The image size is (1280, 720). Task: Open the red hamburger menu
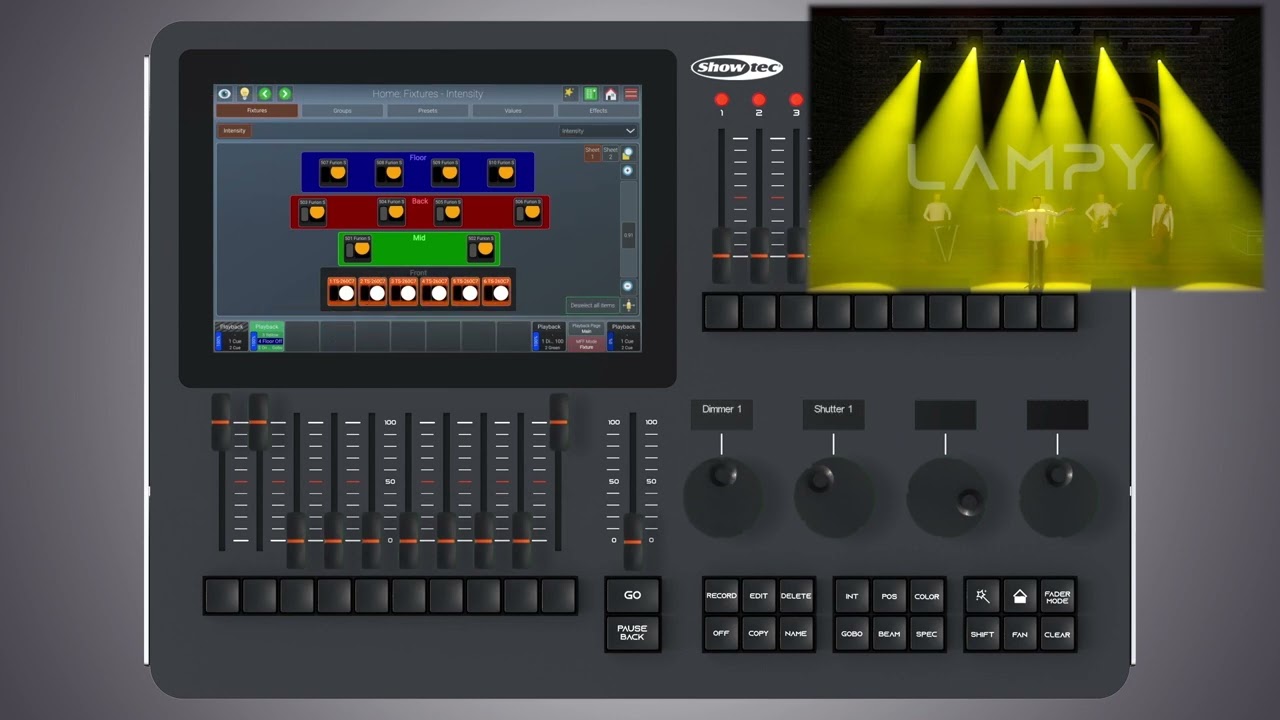[x=631, y=94]
